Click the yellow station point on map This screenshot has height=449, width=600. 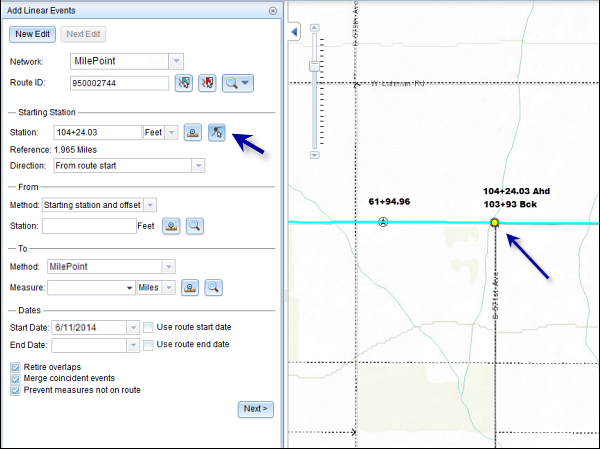click(x=494, y=223)
